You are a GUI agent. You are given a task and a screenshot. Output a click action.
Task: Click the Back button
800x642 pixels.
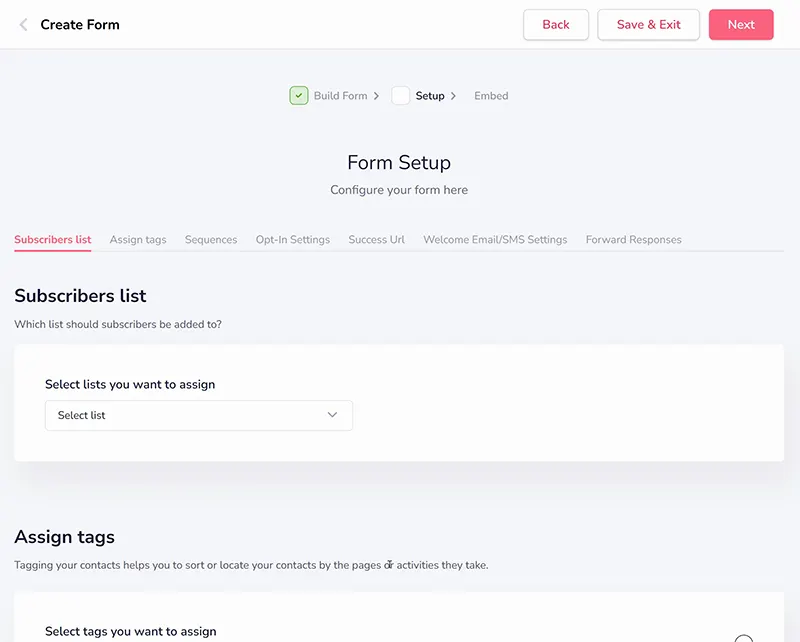(x=556, y=24)
